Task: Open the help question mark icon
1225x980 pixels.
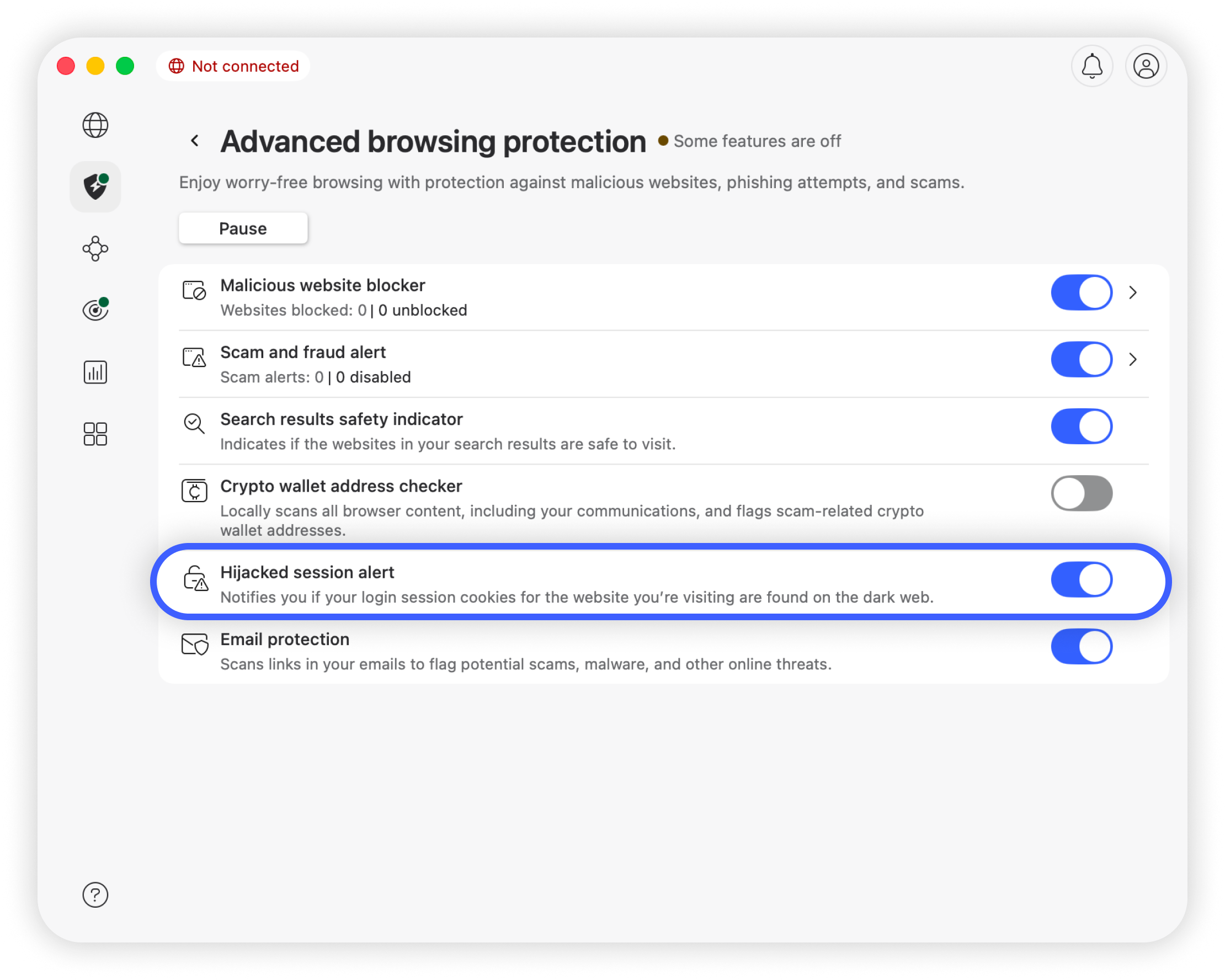Action: coord(95,895)
